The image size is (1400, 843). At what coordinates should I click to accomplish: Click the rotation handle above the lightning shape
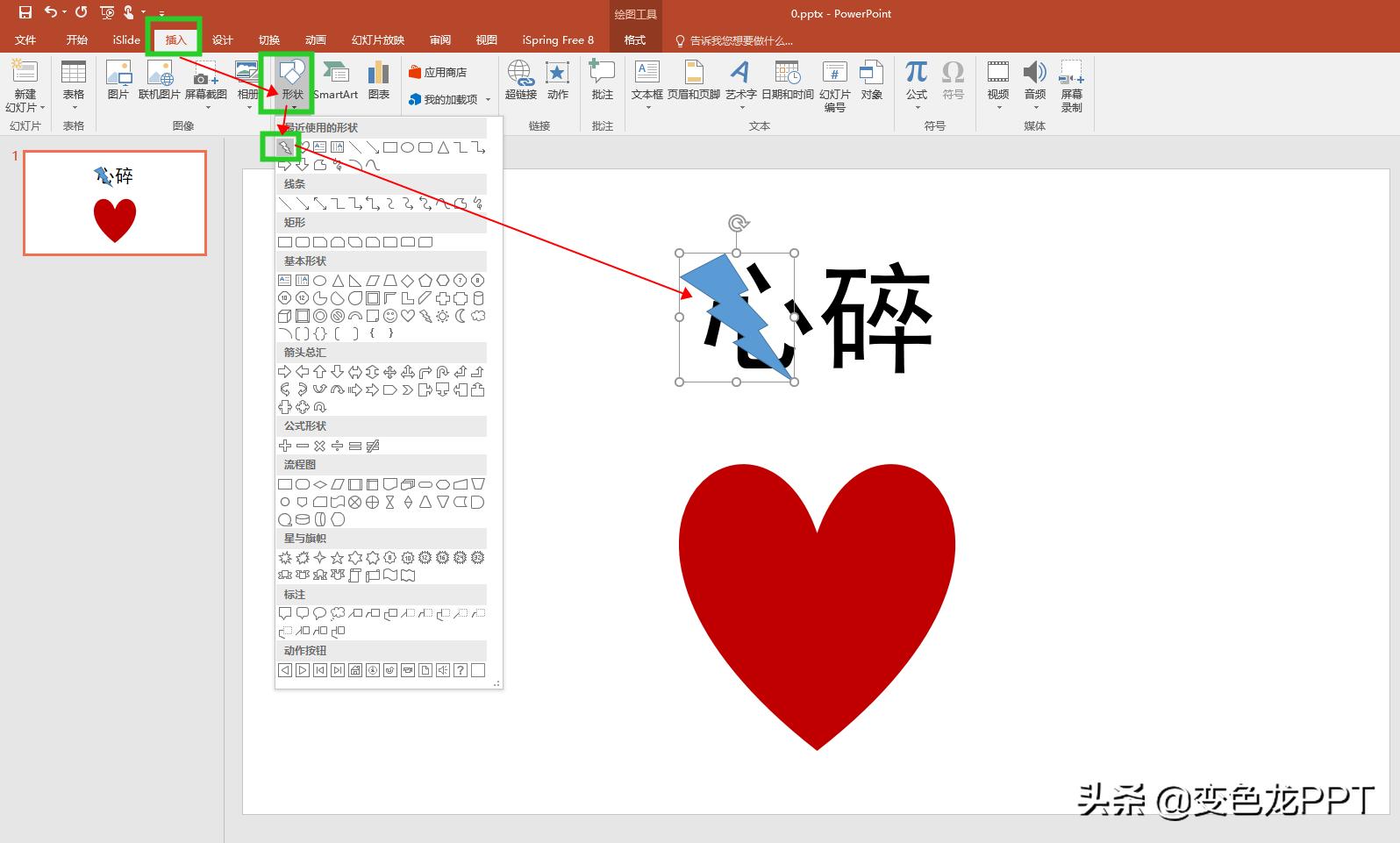click(x=739, y=224)
